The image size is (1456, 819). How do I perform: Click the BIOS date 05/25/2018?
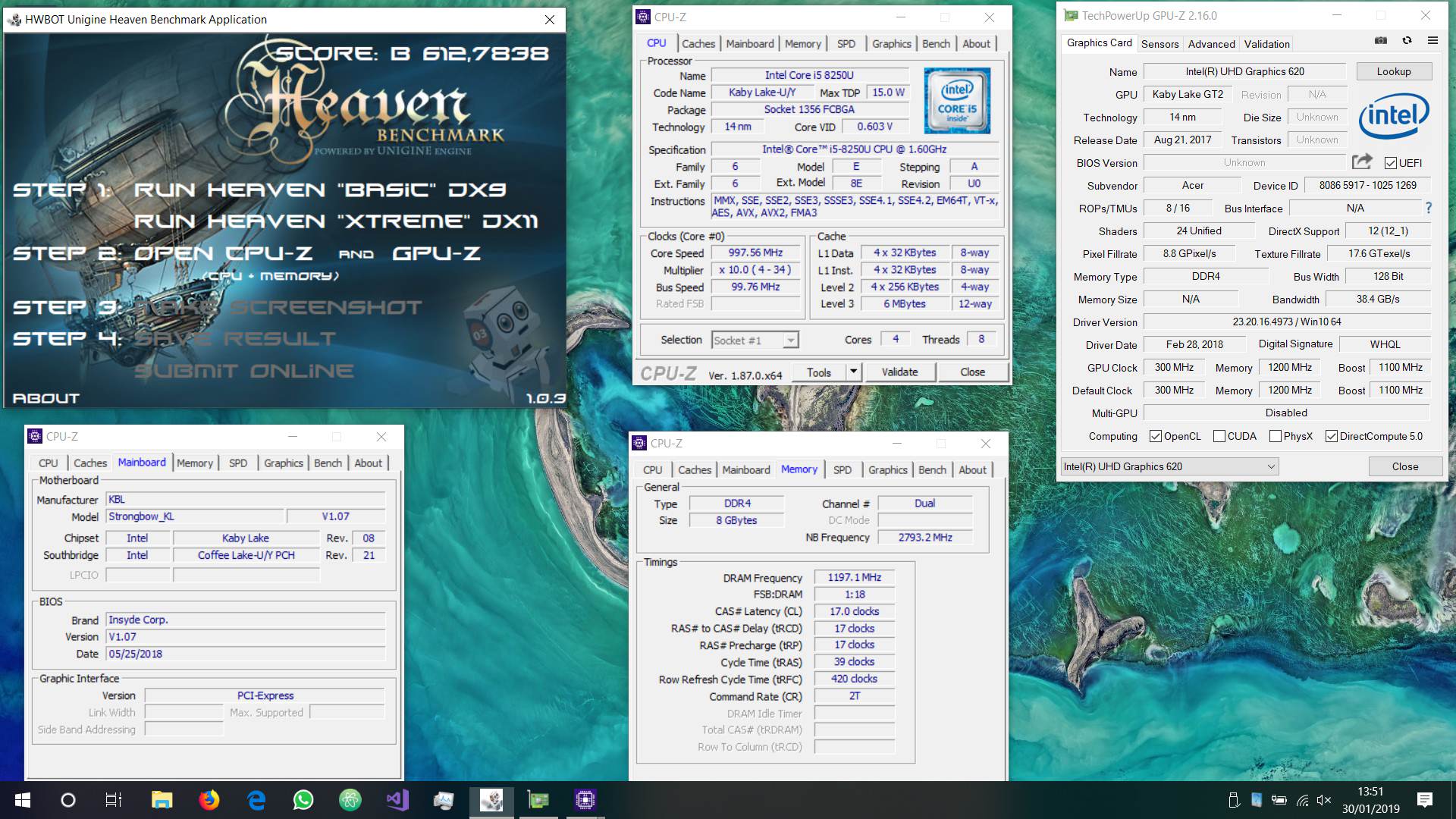245,654
